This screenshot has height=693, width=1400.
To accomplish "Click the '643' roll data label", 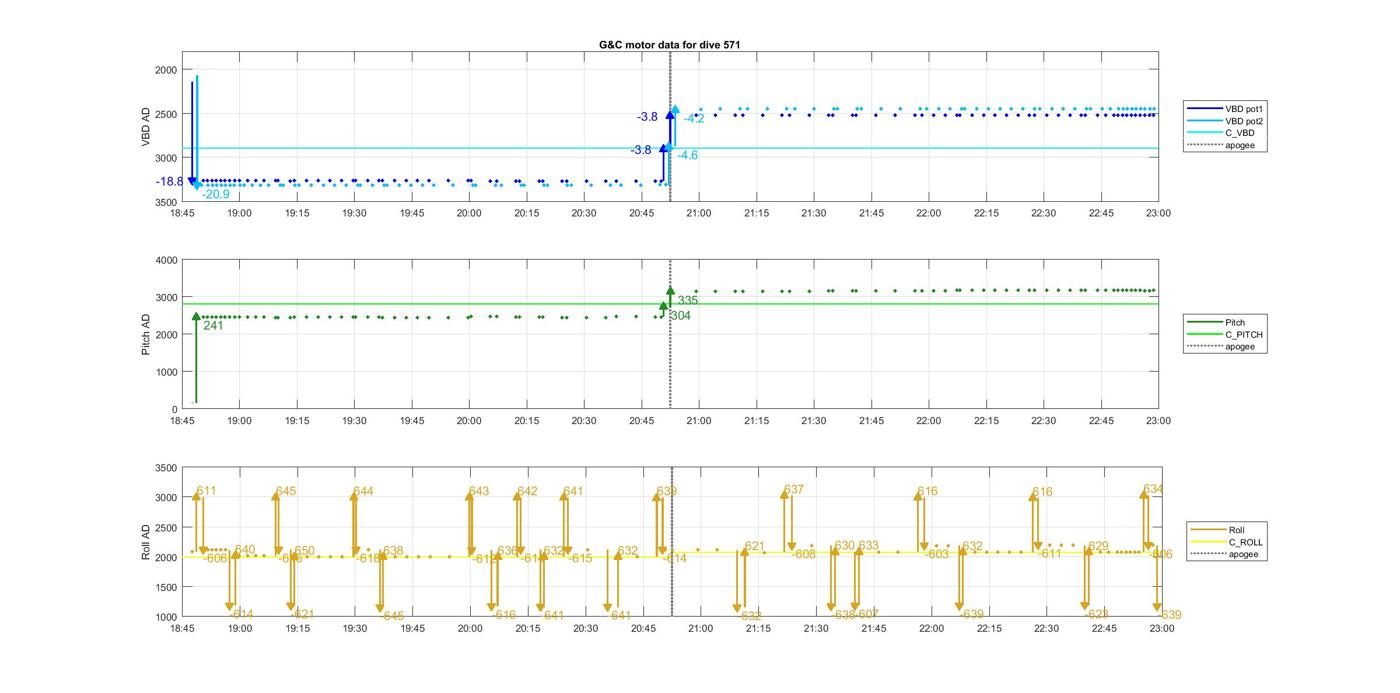I will 479,491.
